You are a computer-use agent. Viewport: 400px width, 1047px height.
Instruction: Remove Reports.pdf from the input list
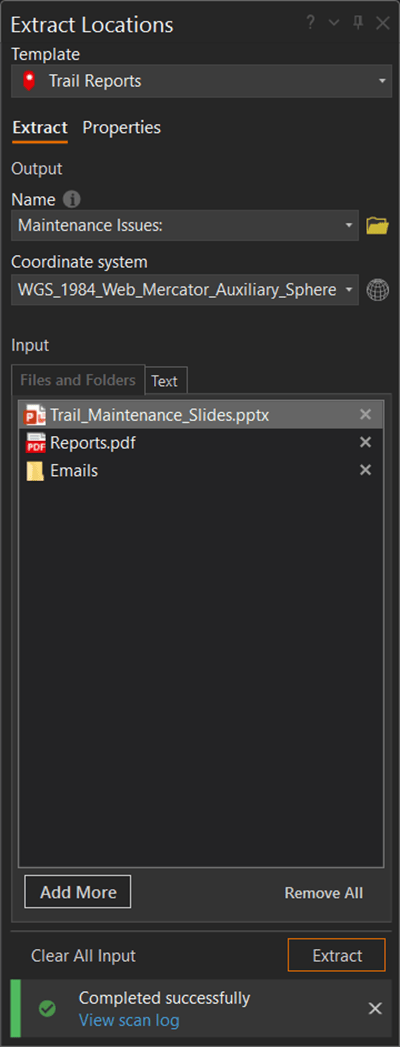coord(365,442)
